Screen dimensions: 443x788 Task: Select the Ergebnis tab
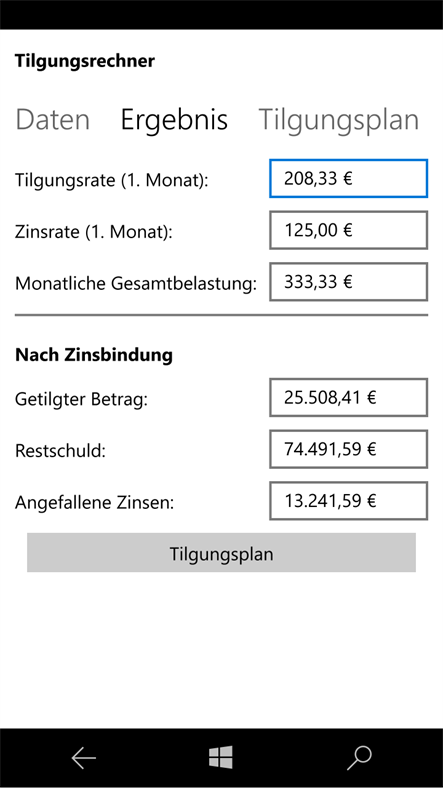(174, 121)
